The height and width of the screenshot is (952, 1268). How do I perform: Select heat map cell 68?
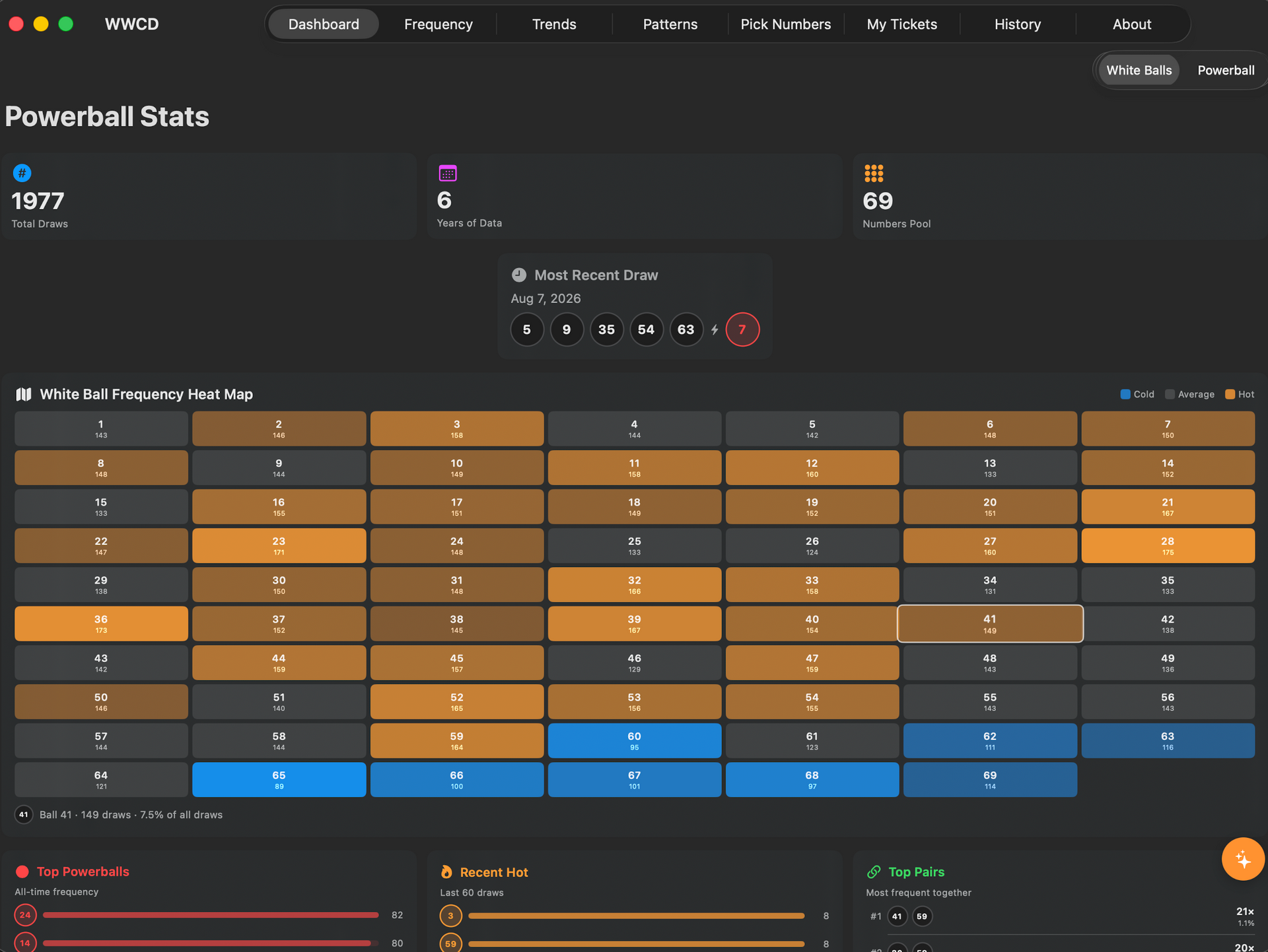click(812, 780)
